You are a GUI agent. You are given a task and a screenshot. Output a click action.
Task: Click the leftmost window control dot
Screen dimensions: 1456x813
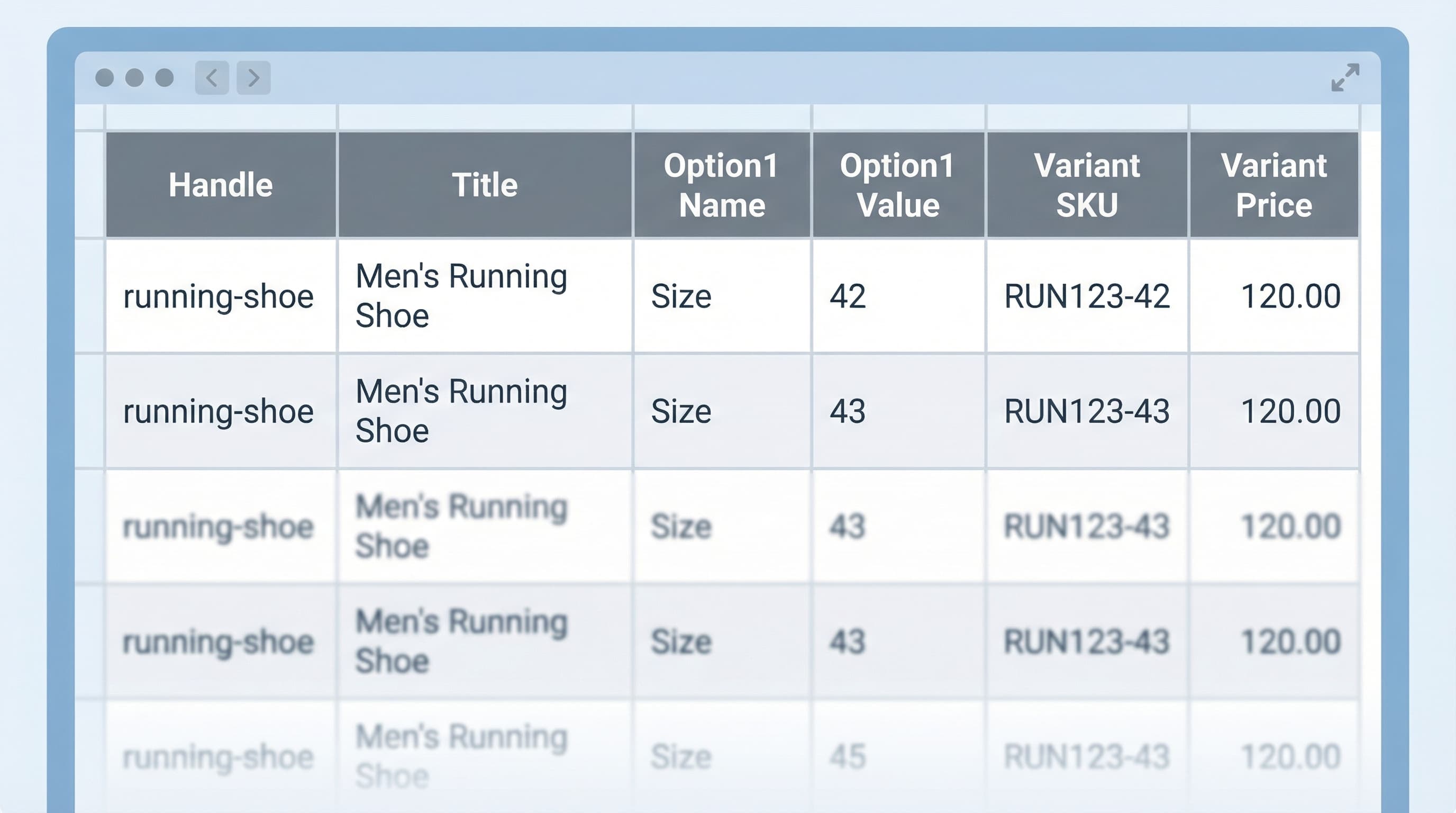click(105, 77)
